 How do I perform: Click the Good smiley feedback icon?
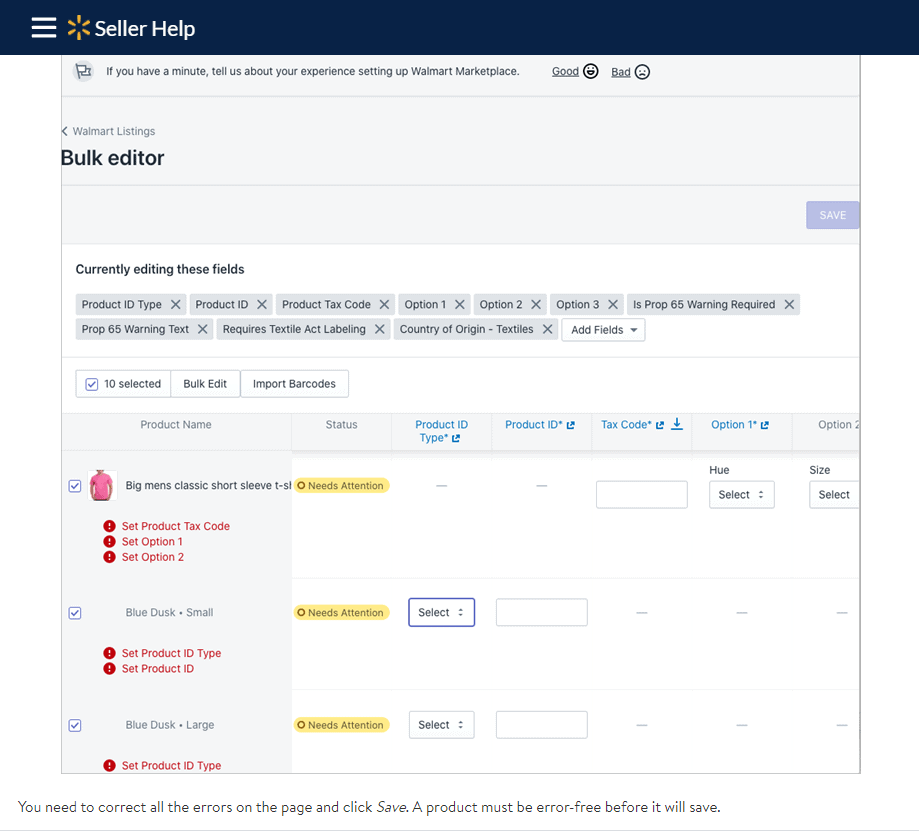click(x=589, y=71)
